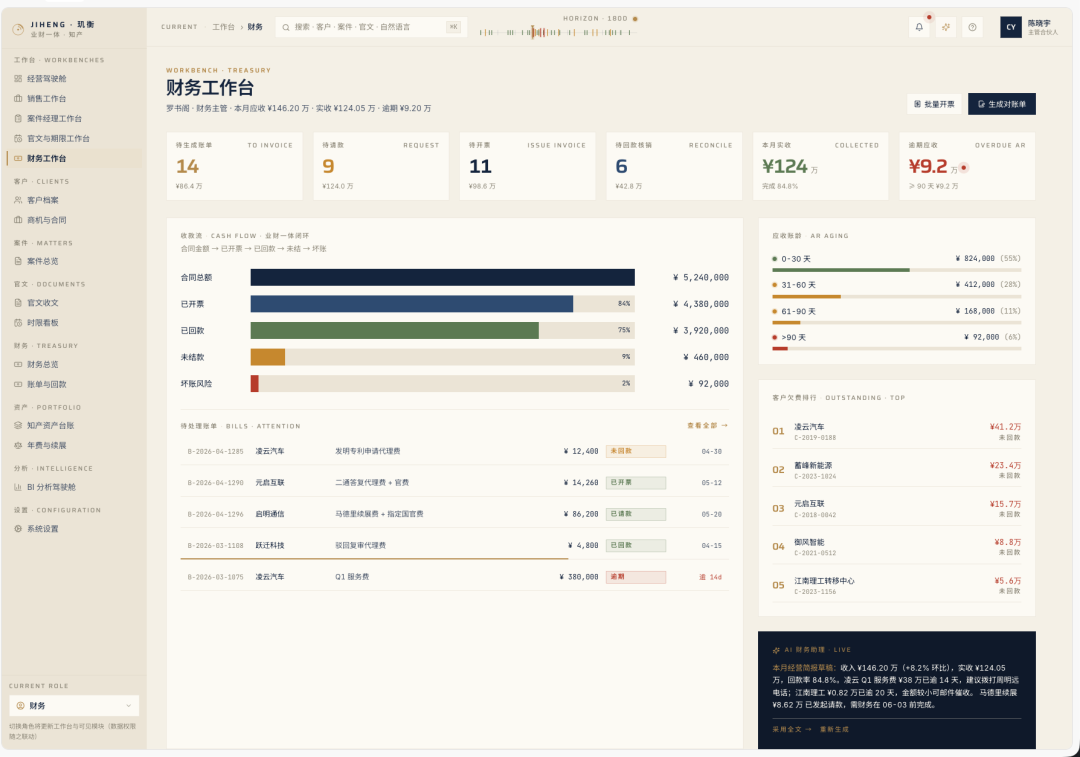This screenshot has height=757, width=1080.
Task: Follow the 查看全部 link above the bills
Action: 707,426
